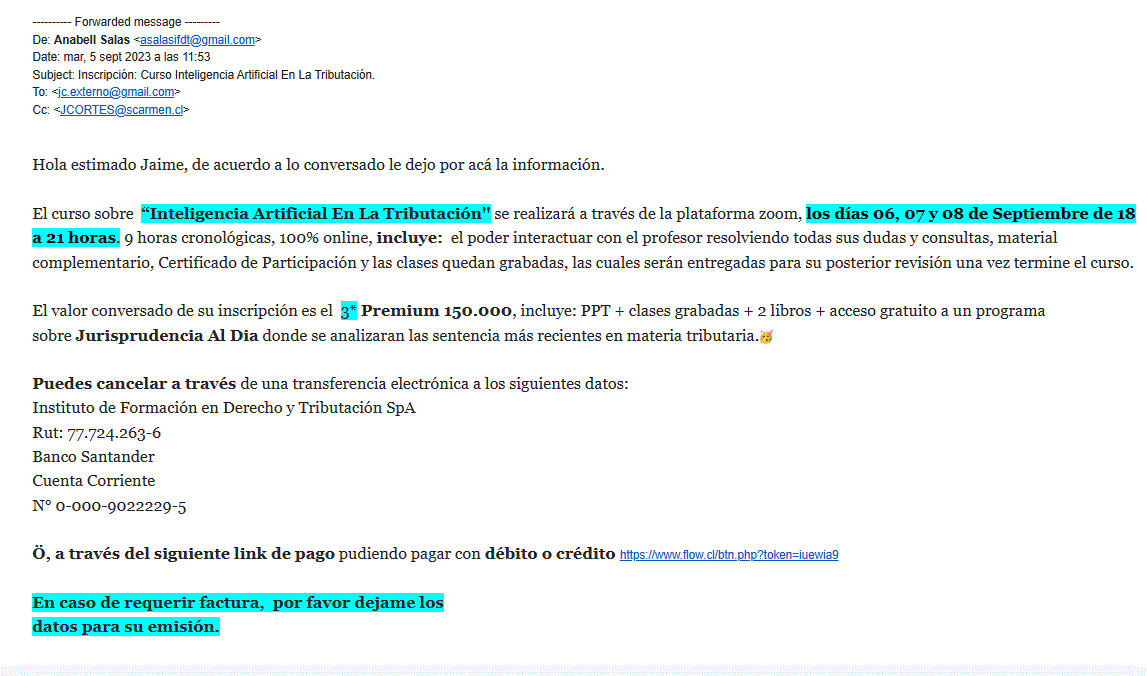Click the highlighted course title 'Inteligencia Artificial En La Tributación'
The image size is (1147, 676).
point(316,214)
